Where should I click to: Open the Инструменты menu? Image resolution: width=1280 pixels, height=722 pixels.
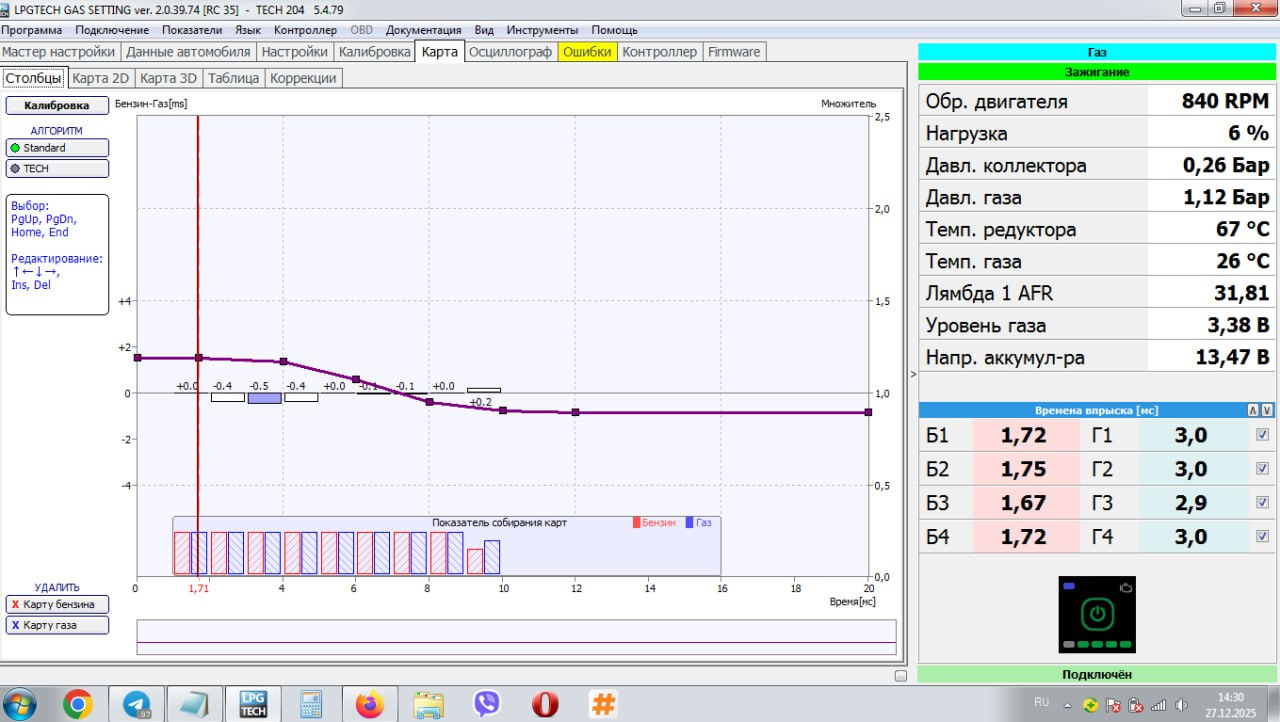542,30
